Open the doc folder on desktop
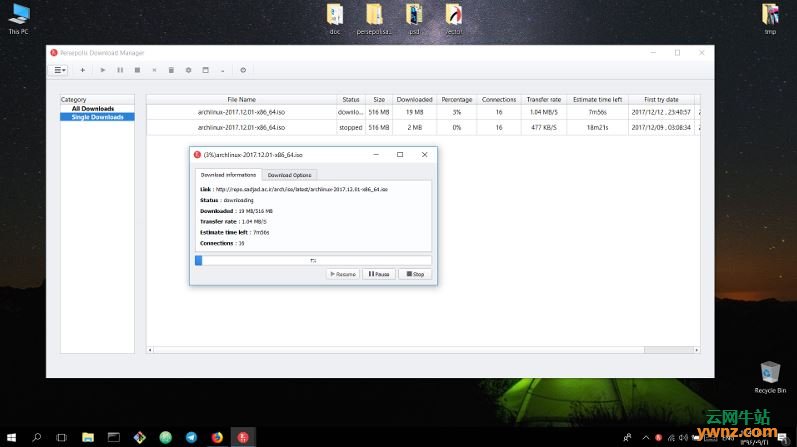 click(x=334, y=19)
